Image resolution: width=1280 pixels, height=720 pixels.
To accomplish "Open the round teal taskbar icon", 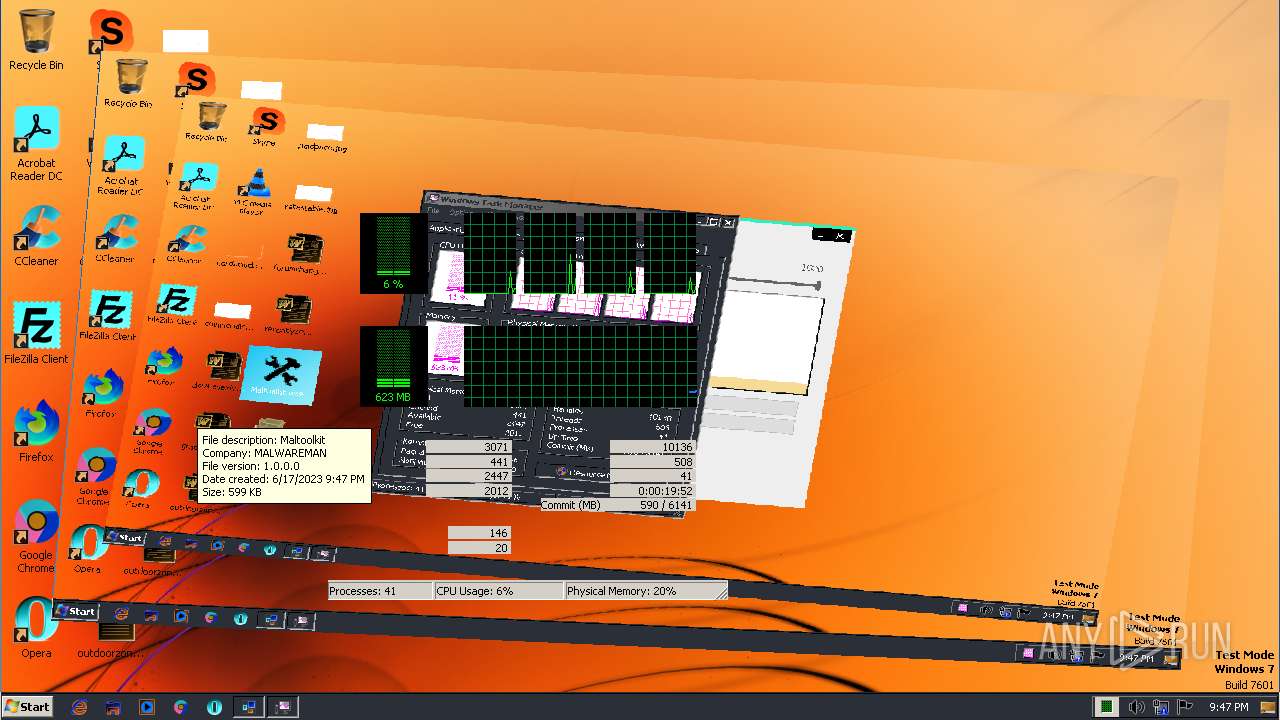I will pos(214,707).
